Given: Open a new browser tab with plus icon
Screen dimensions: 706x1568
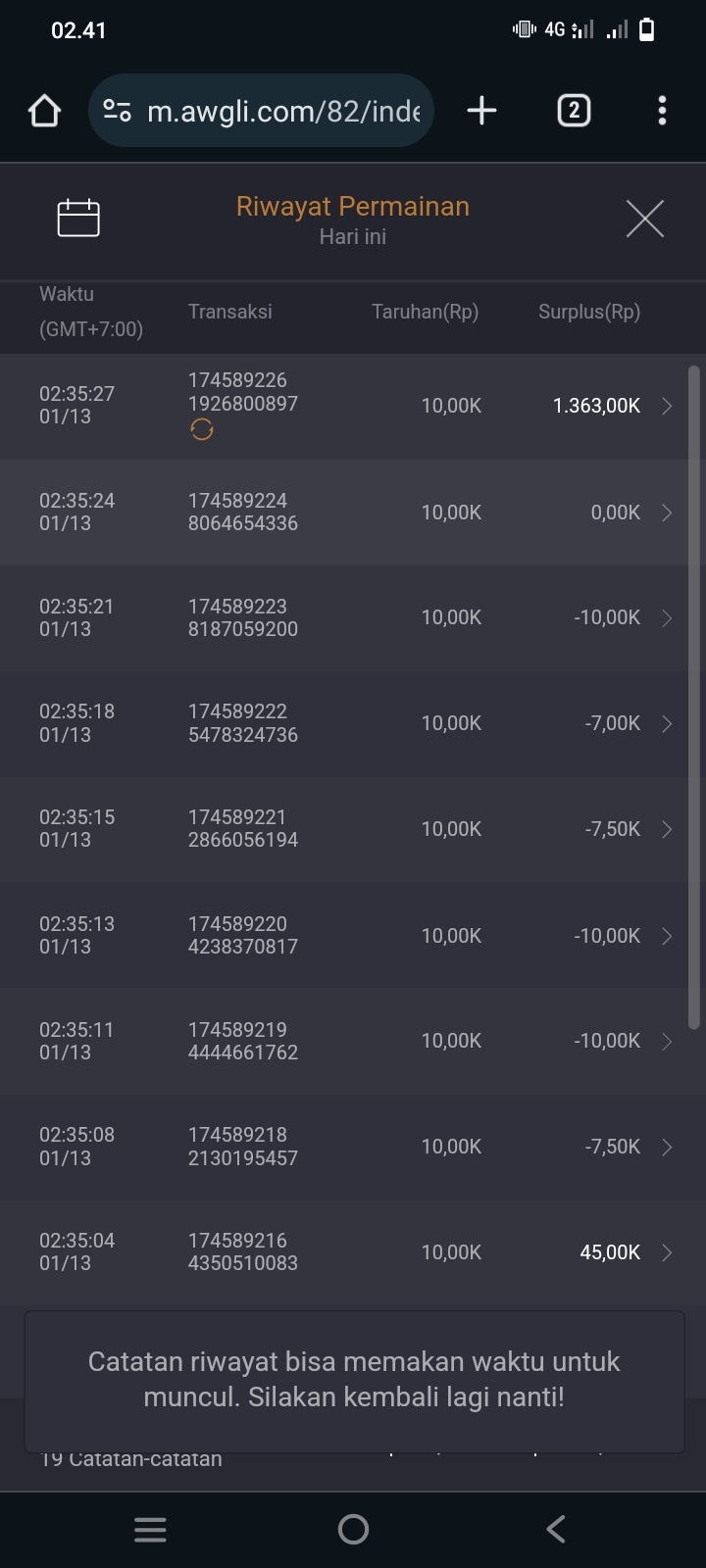Looking at the screenshot, I should pos(481,111).
